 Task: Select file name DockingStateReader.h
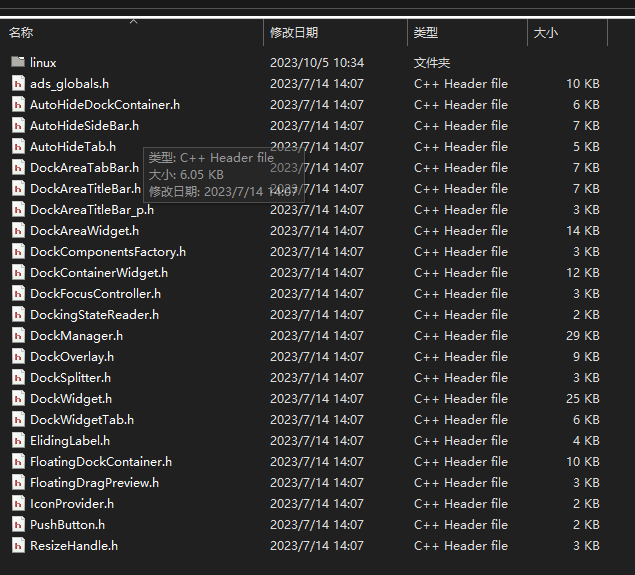[x=94, y=315]
